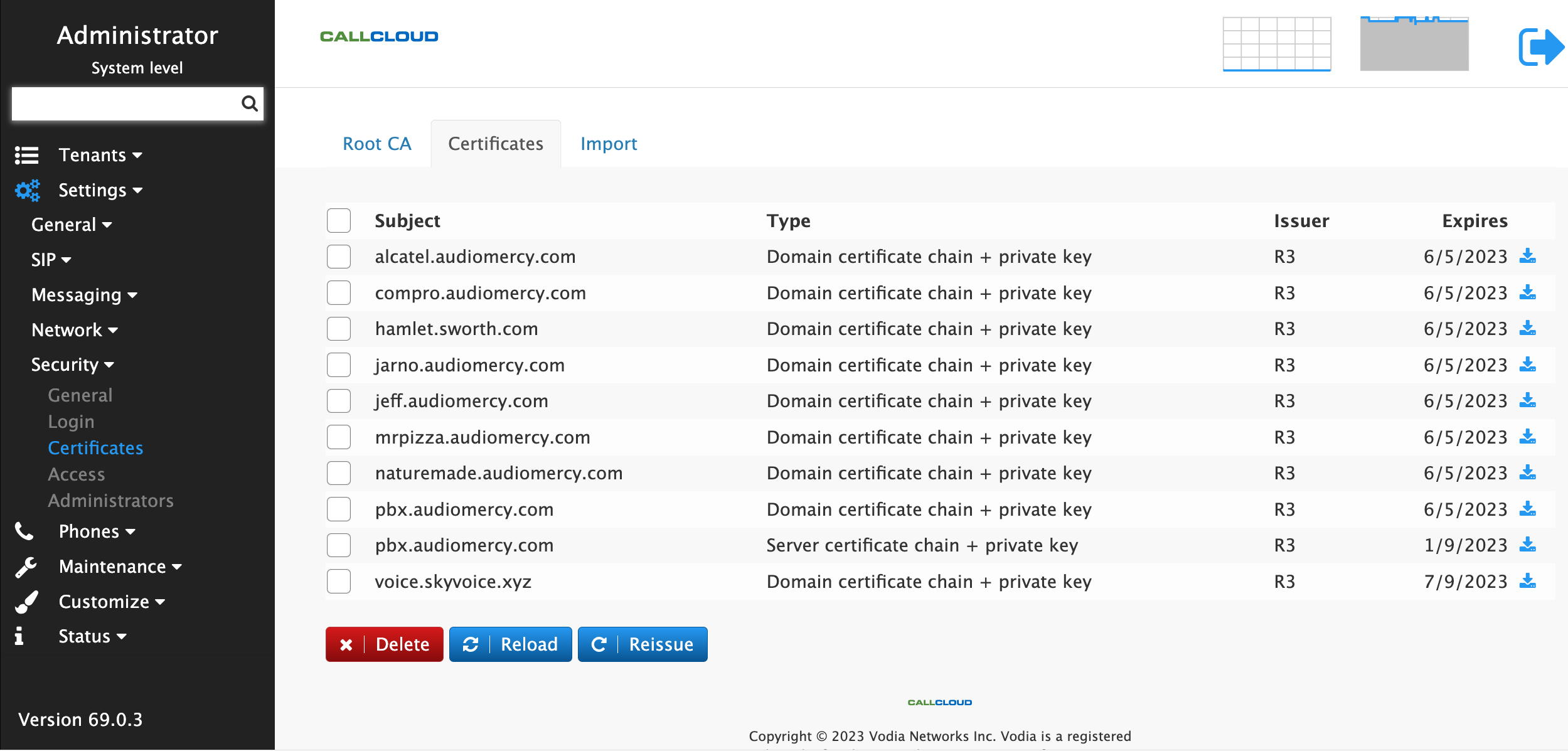Expand the Tenants menu
Image resolution: width=1568 pixels, height=751 pixels.
coord(100,155)
